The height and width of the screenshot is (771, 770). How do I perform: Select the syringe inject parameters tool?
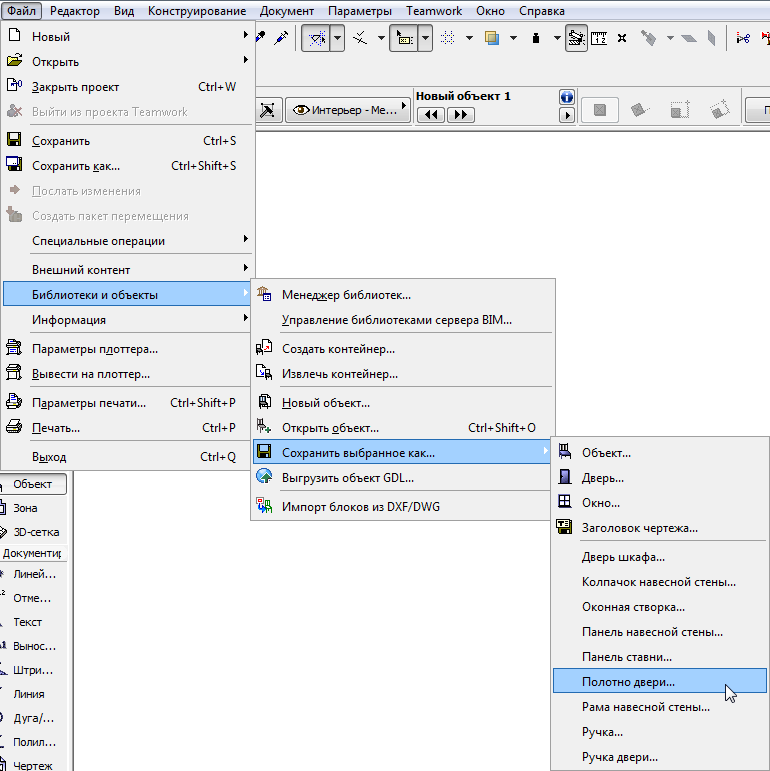point(281,37)
